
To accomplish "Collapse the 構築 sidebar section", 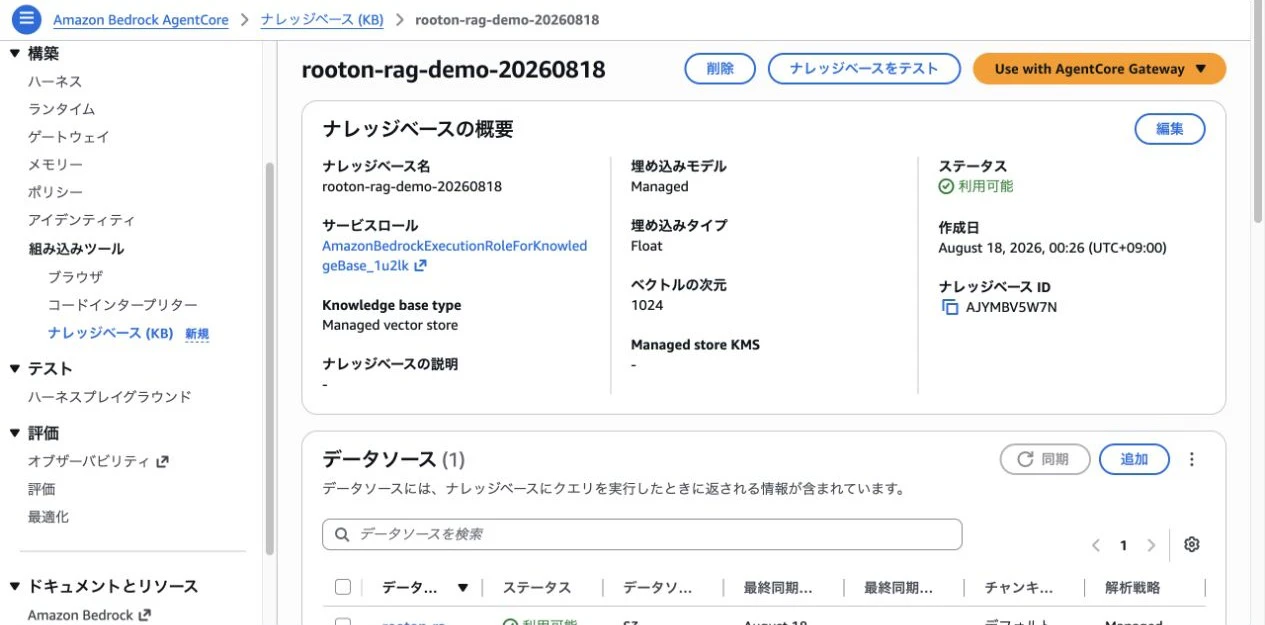I will click(x=14, y=53).
